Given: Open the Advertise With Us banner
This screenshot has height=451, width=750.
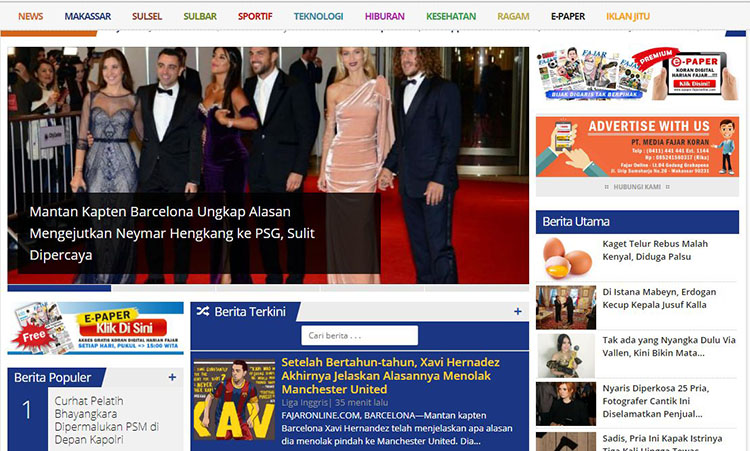Looking at the screenshot, I should (x=637, y=147).
